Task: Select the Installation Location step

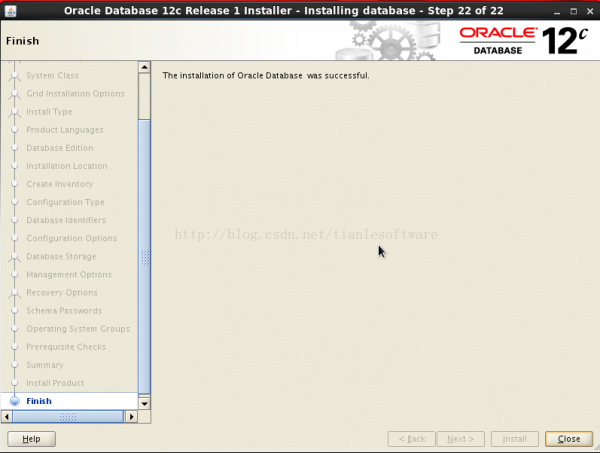Action: coord(67,166)
